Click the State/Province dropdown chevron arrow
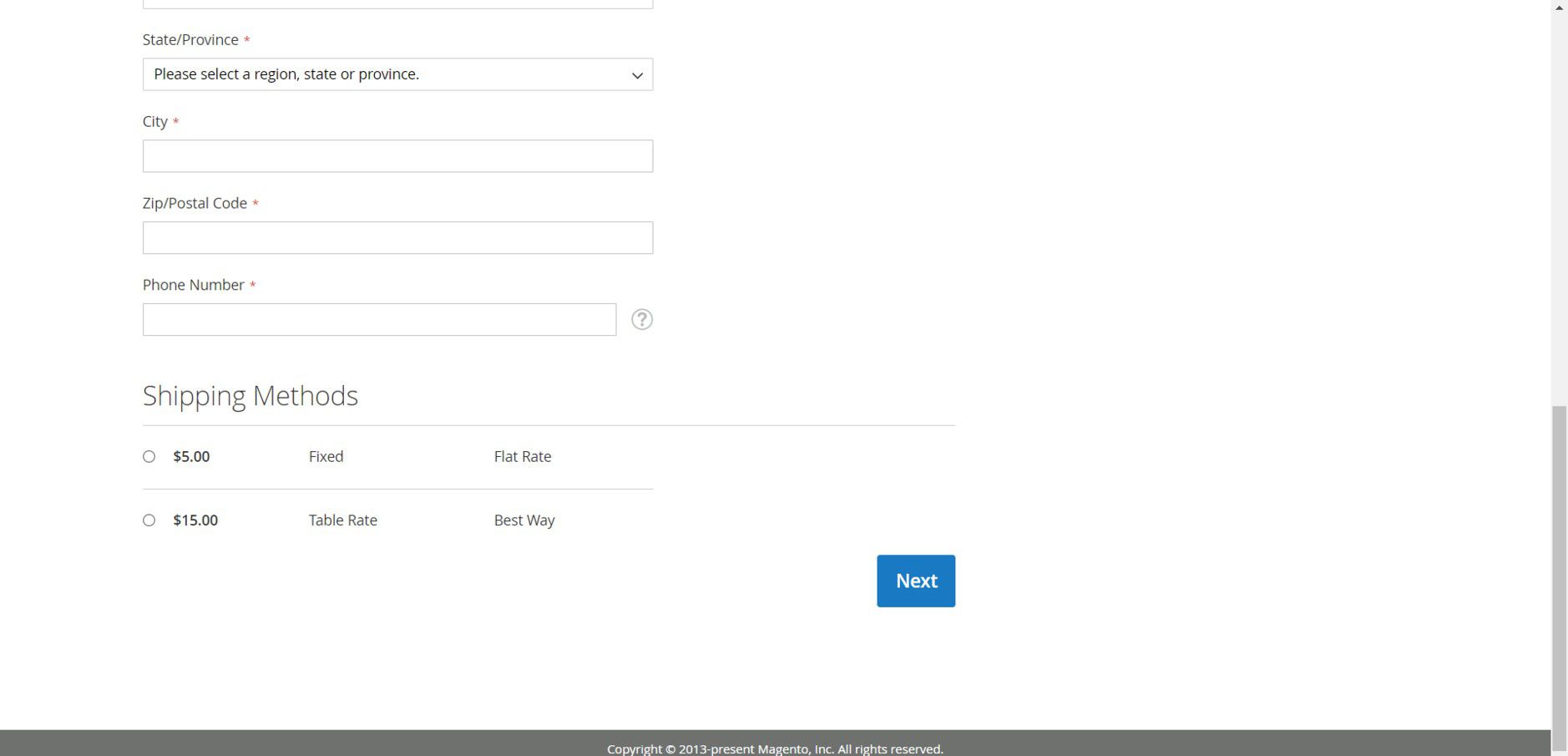Image resolution: width=1568 pixels, height=756 pixels. click(637, 75)
